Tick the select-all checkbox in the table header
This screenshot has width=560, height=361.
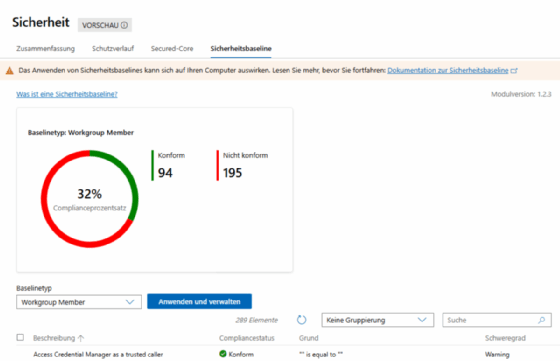tap(20, 337)
